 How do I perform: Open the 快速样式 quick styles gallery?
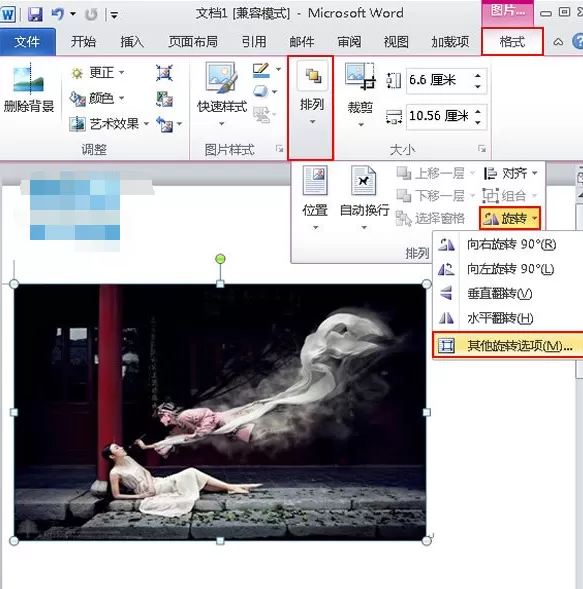click(x=222, y=94)
